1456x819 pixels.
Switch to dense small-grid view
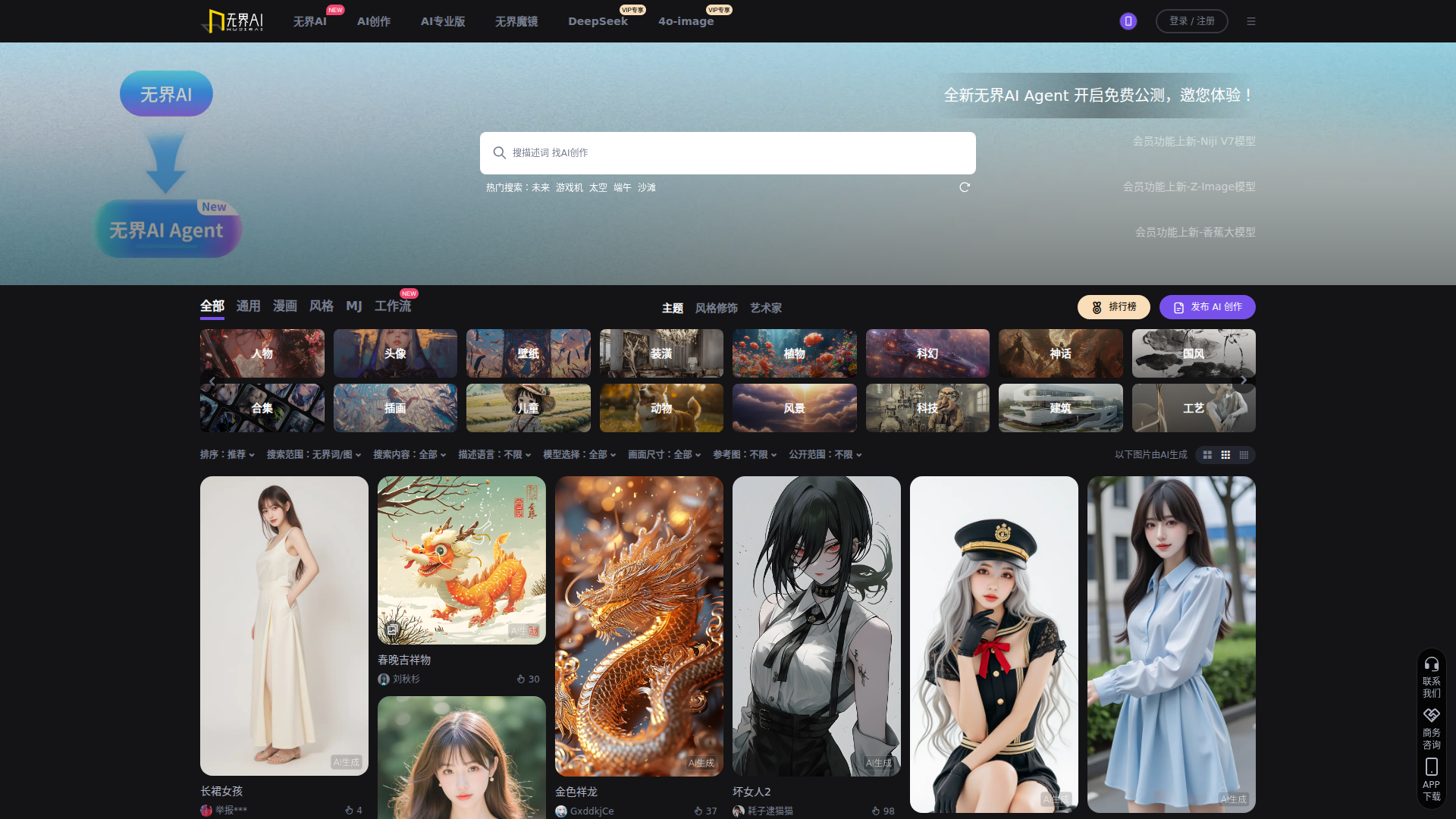point(1244,455)
